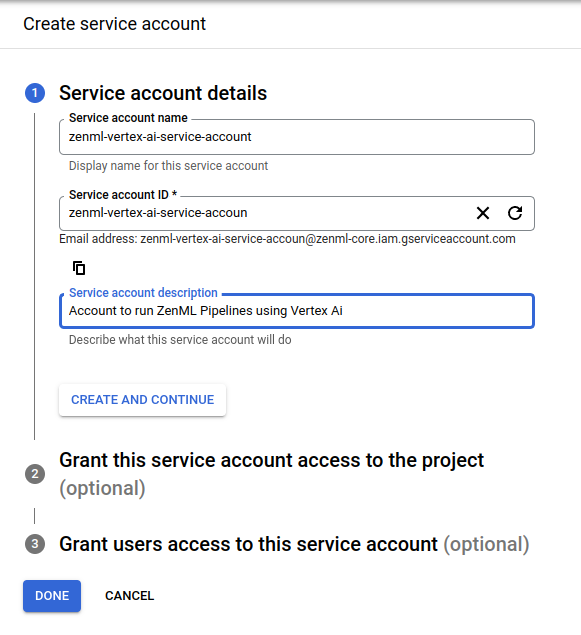Clear the Service account ID field

(x=483, y=213)
